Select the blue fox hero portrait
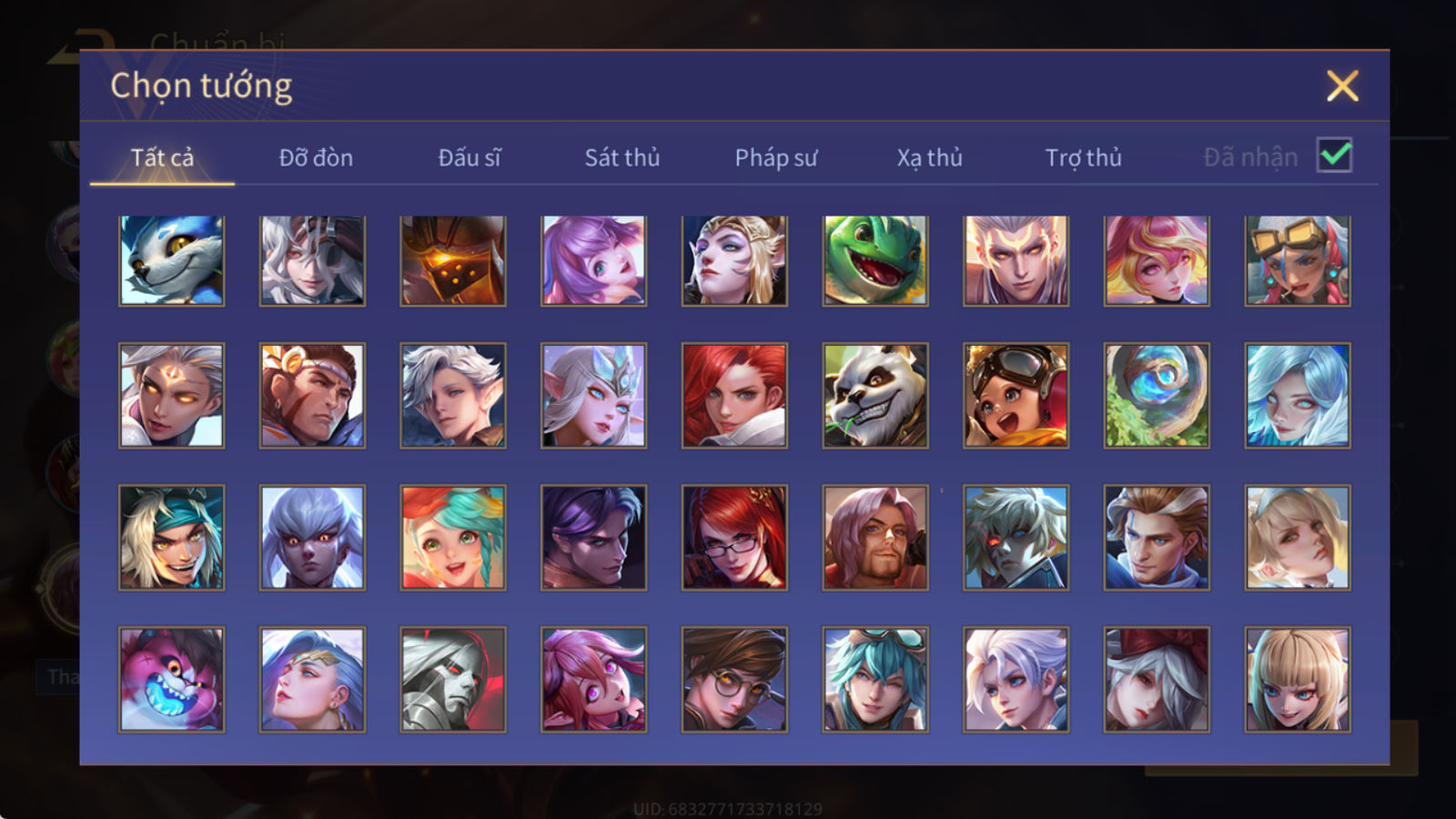 pos(171,260)
